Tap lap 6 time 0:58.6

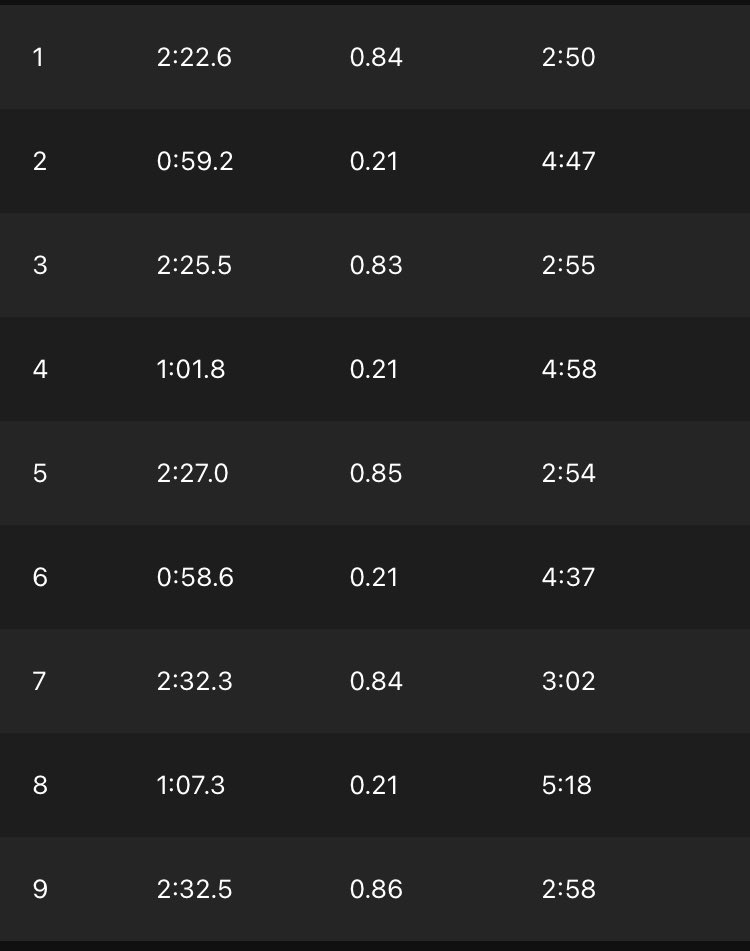point(195,577)
